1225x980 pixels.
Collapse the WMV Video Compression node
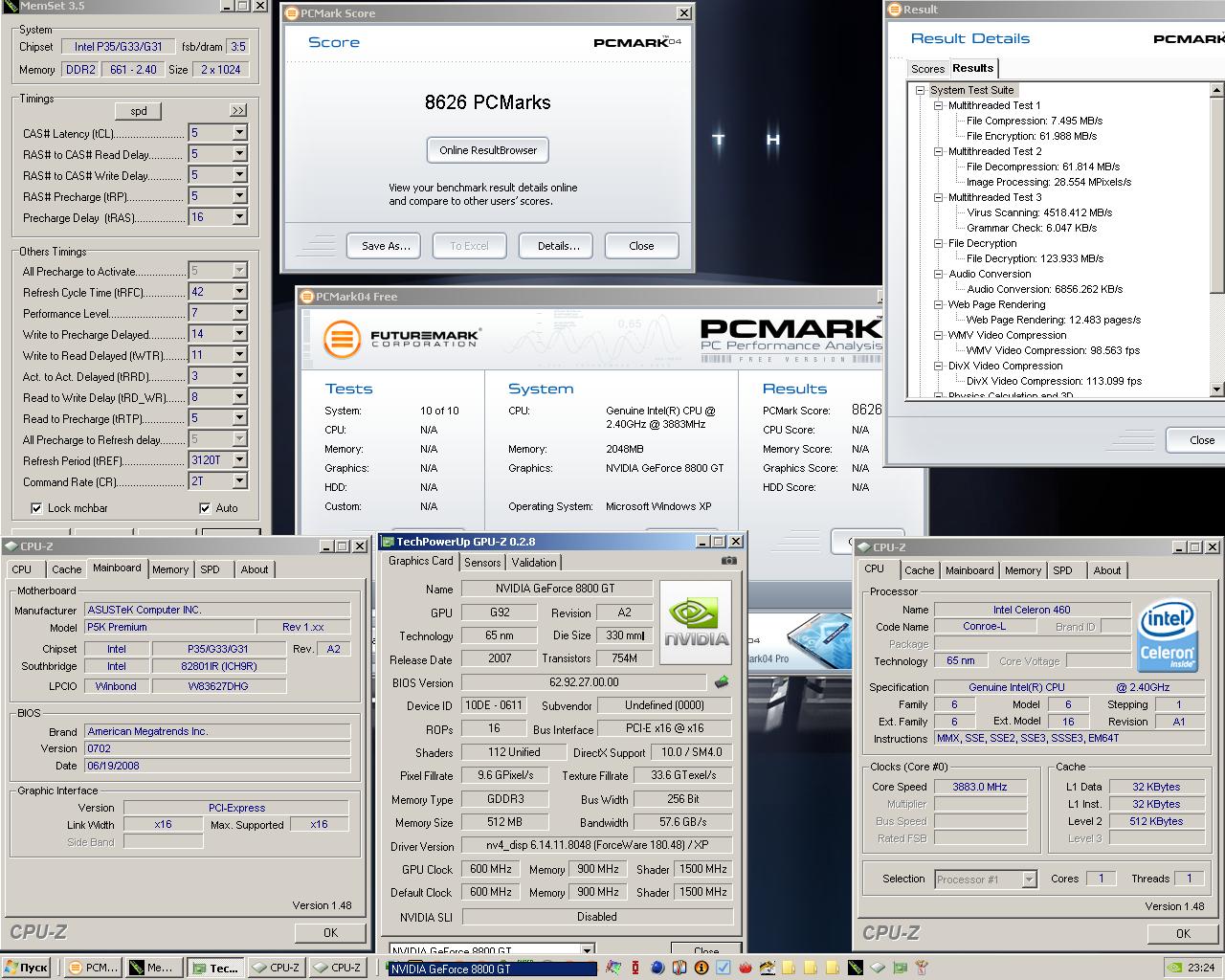[x=939, y=335]
